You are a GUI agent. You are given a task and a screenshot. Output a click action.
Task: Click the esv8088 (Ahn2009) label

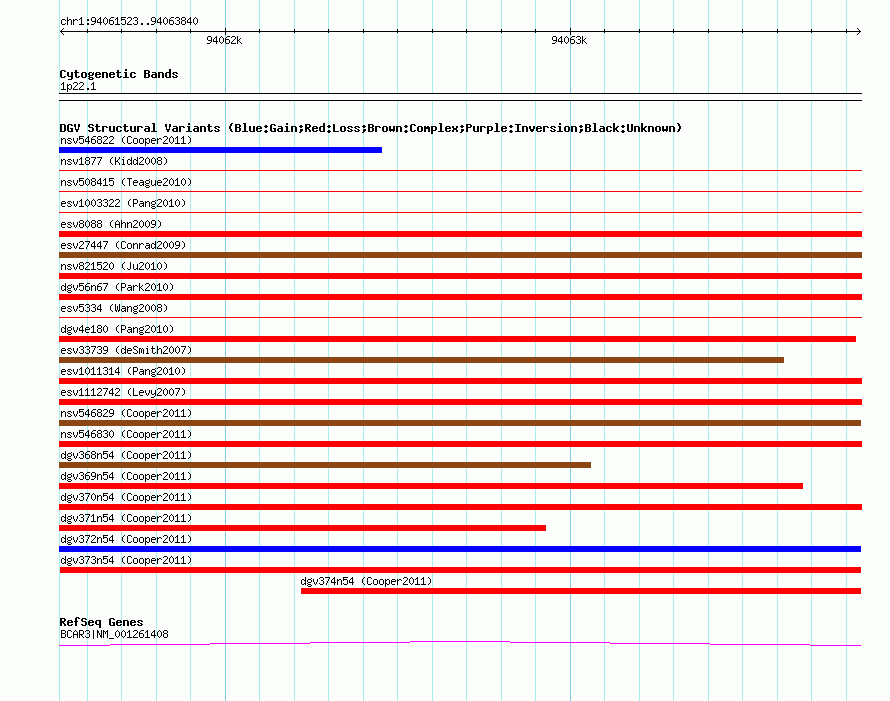tap(111, 224)
